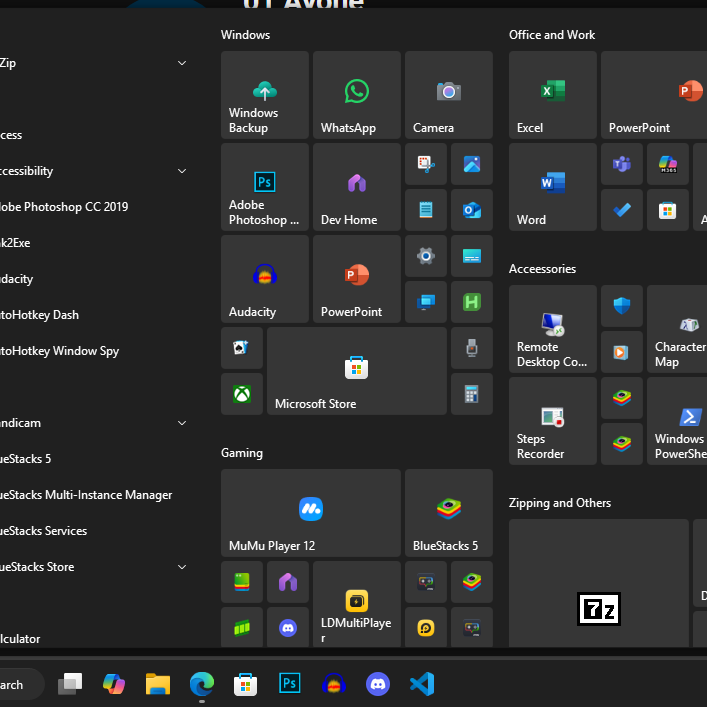Open the Photos small tile
This screenshot has height=707, width=707.
coord(472,164)
